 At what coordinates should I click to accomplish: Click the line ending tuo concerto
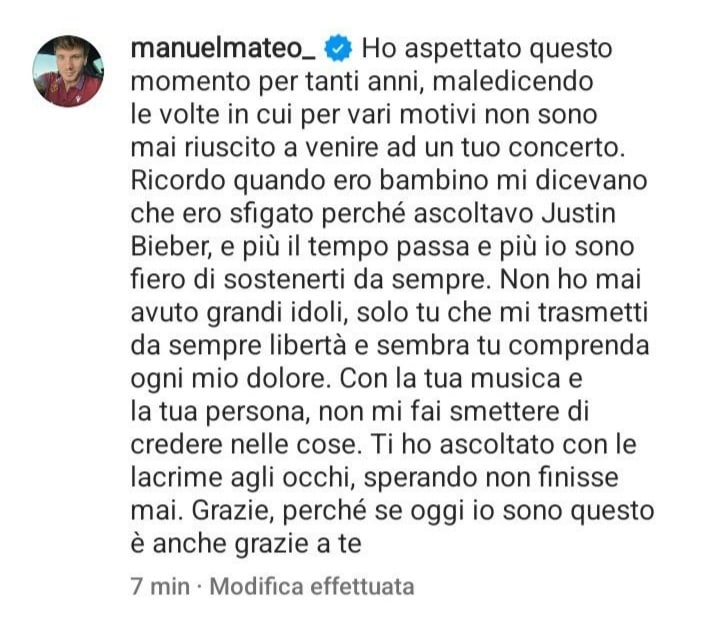coord(378,147)
